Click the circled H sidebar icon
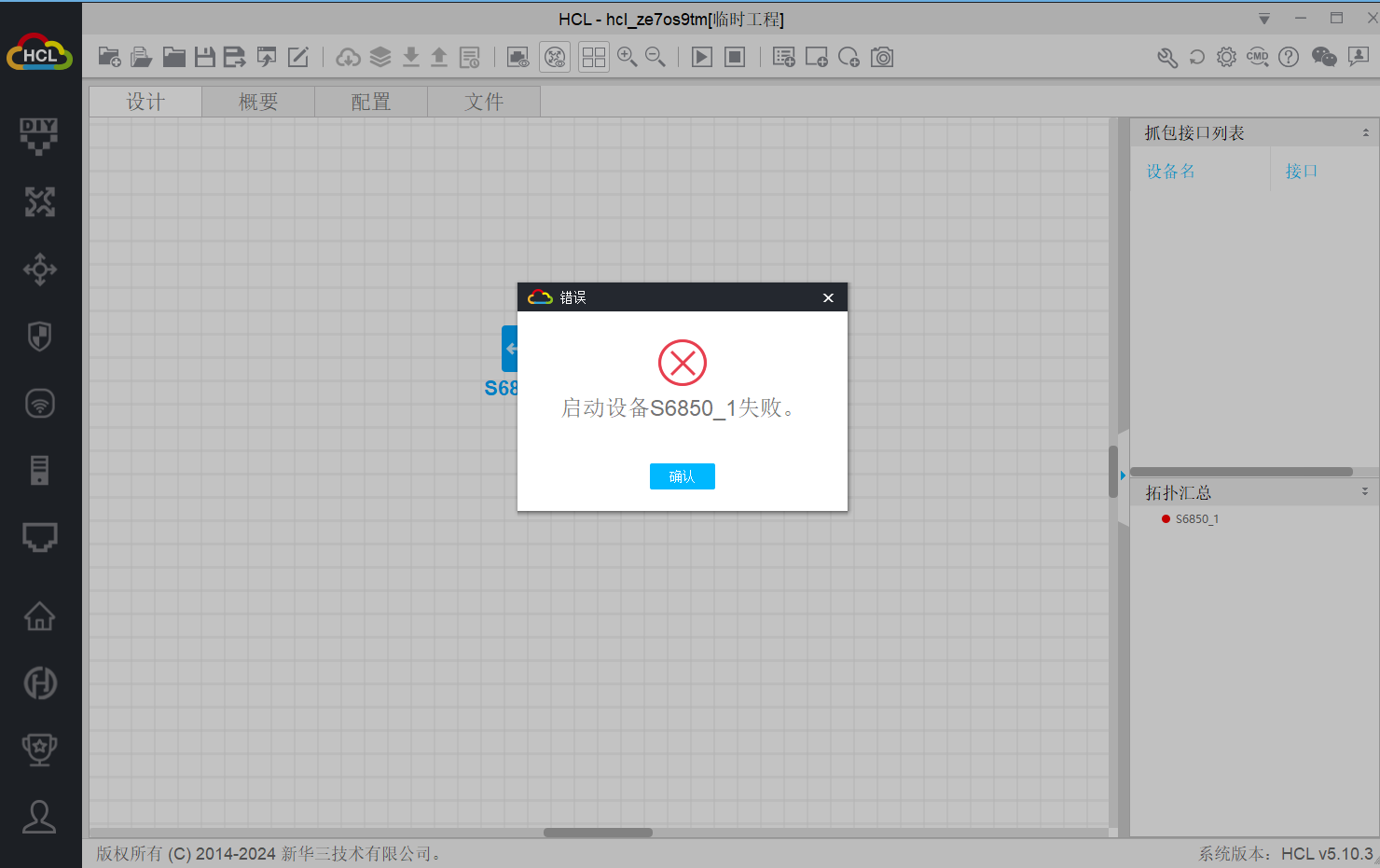Viewport: 1380px width, 868px height. tap(39, 683)
